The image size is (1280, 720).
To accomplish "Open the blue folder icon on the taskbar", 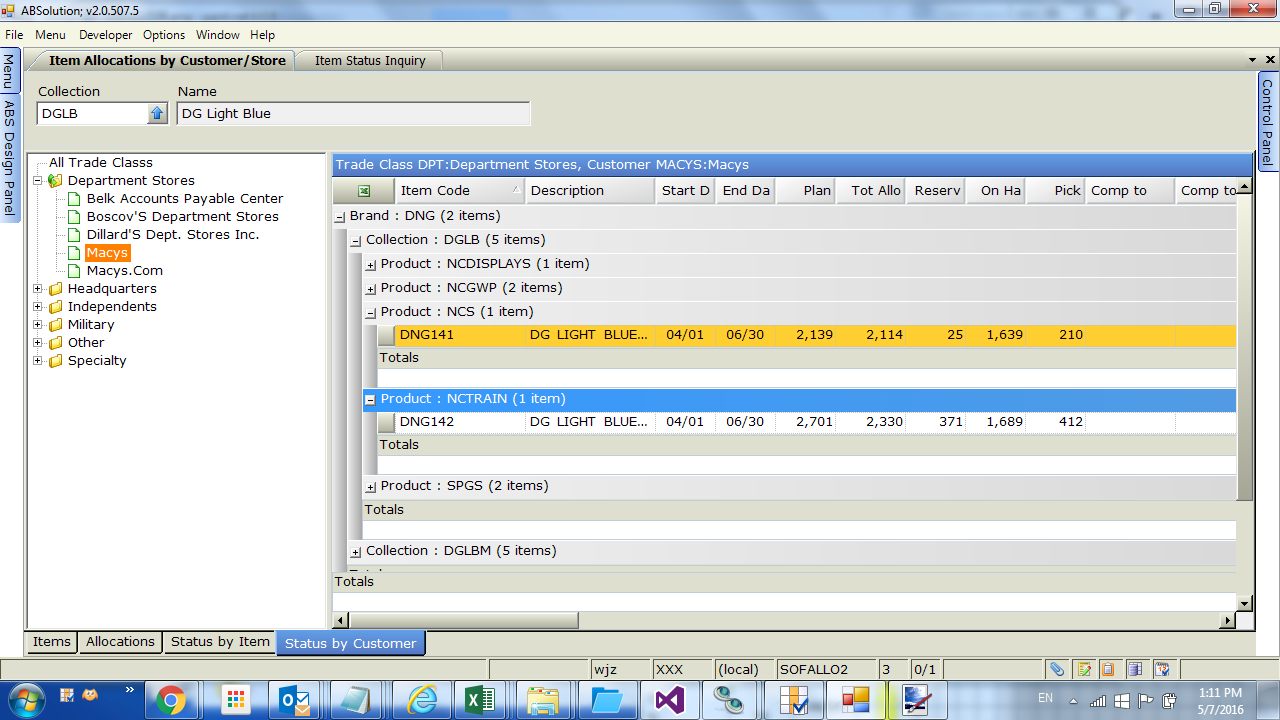I will (607, 700).
